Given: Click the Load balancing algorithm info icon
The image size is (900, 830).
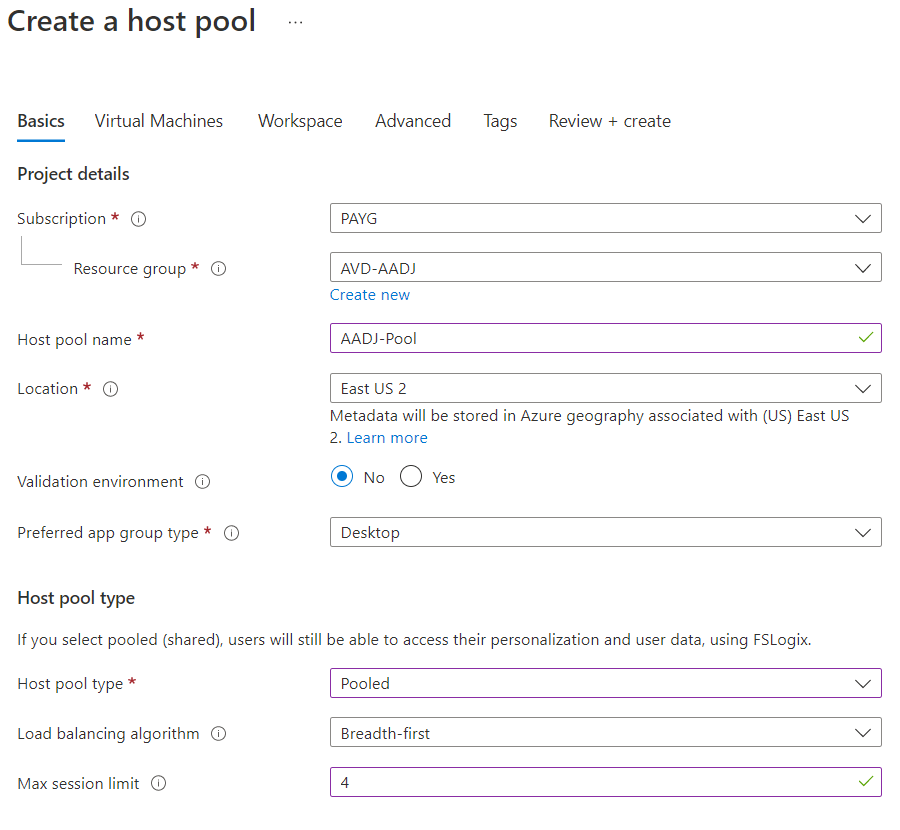Looking at the screenshot, I should [x=219, y=734].
